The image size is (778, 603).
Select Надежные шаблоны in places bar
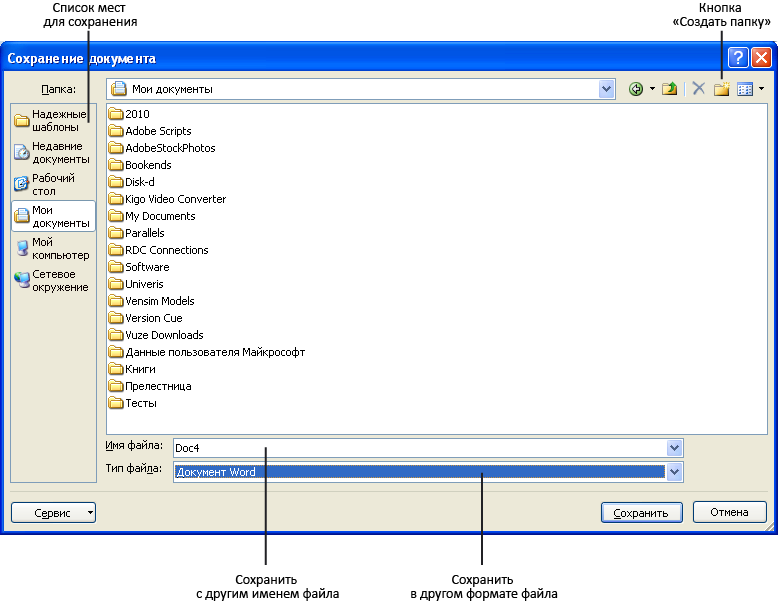pyautogui.click(x=53, y=121)
